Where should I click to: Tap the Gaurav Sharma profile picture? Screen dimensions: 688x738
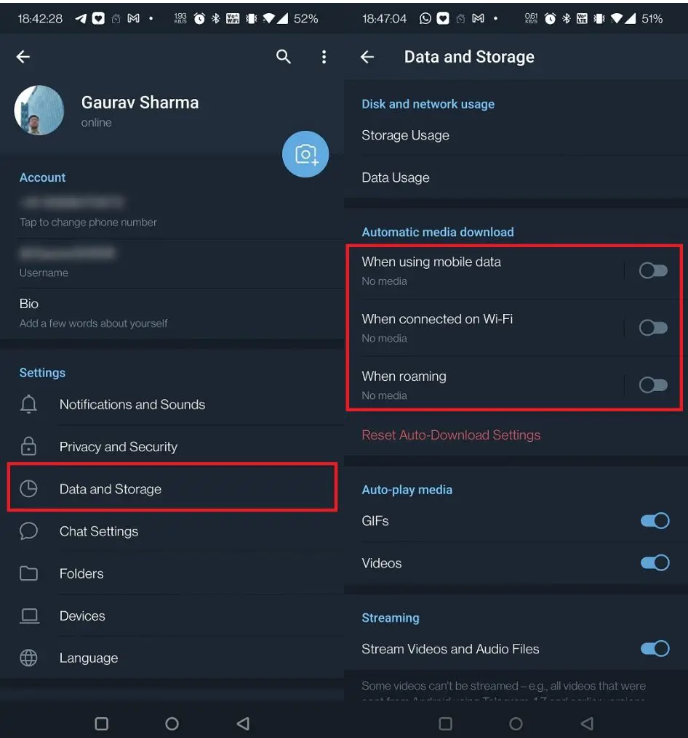pos(40,110)
